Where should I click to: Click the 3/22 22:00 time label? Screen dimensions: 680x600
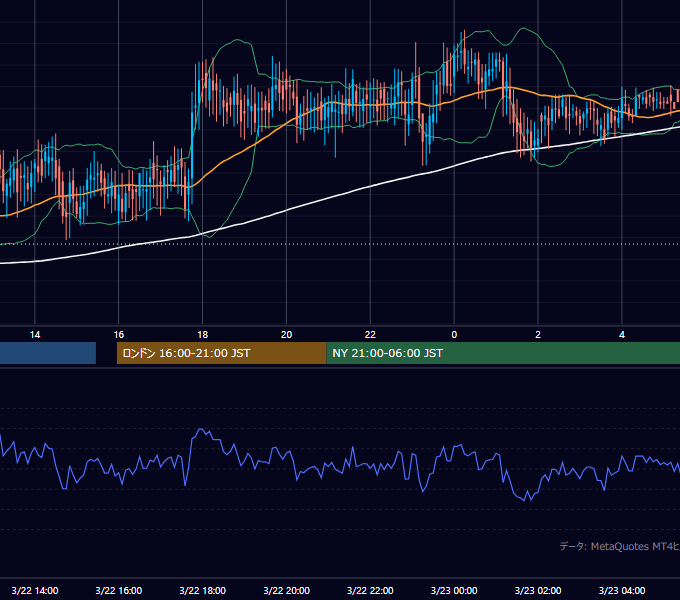coord(370,590)
